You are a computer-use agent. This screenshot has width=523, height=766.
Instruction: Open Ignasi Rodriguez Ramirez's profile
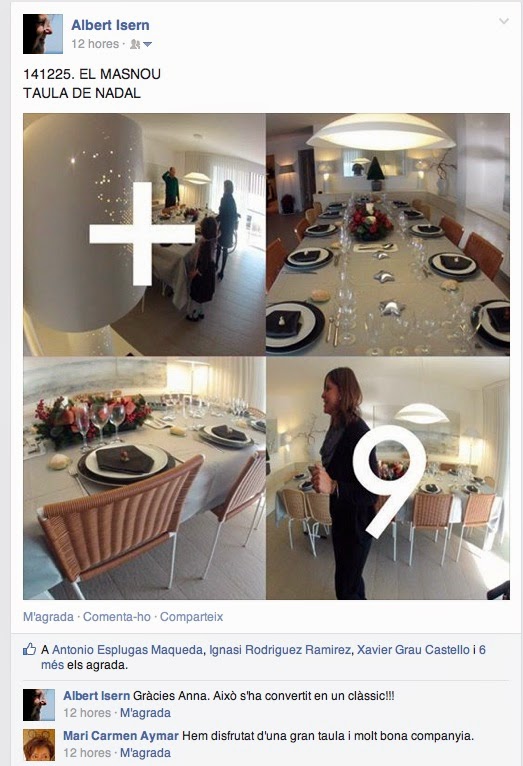point(280,650)
